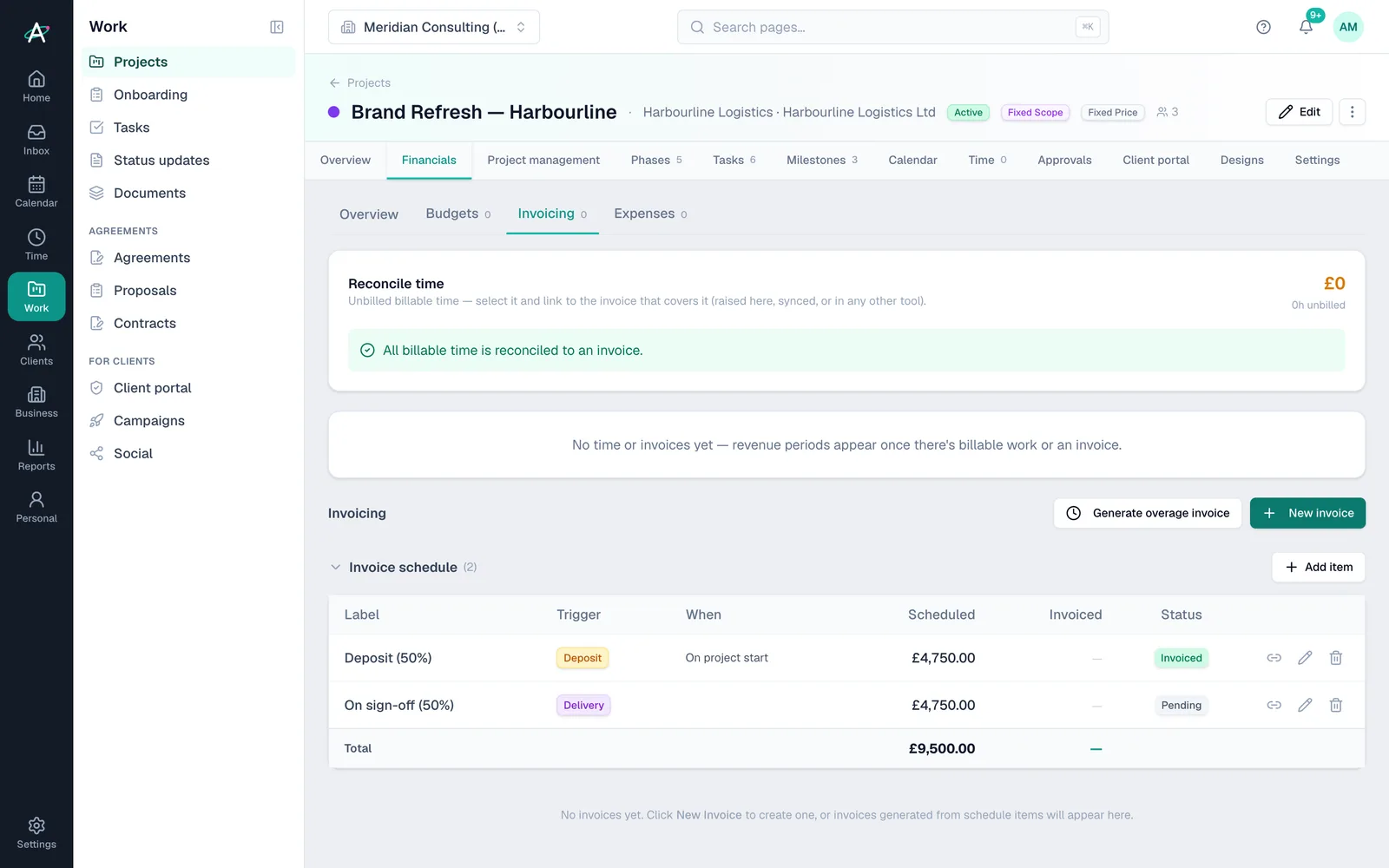Click the New invoice button
Image resolution: width=1389 pixels, height=868 pixels.
[x=1307, y=513]
